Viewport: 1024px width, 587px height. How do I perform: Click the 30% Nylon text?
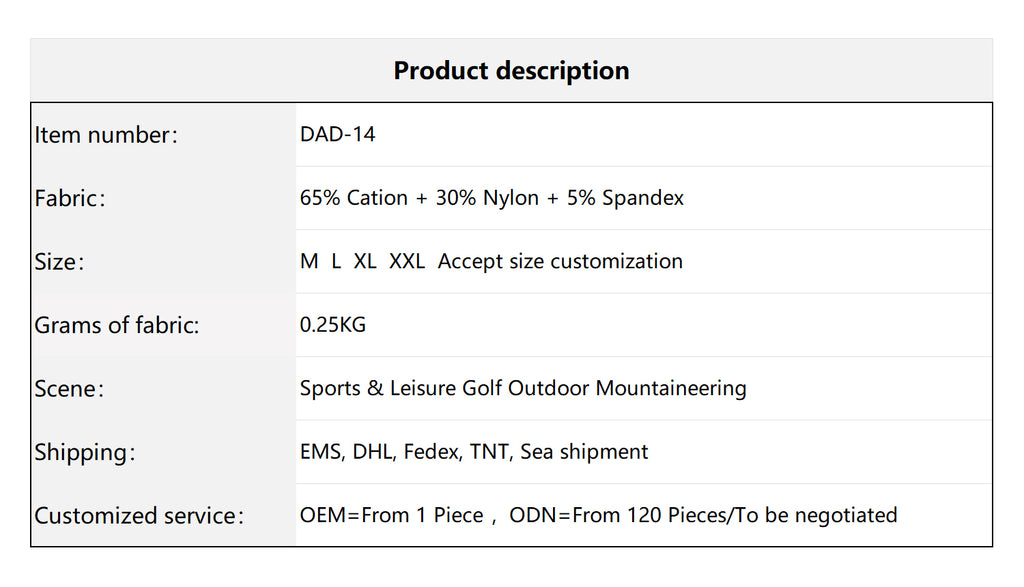(487, 198)
